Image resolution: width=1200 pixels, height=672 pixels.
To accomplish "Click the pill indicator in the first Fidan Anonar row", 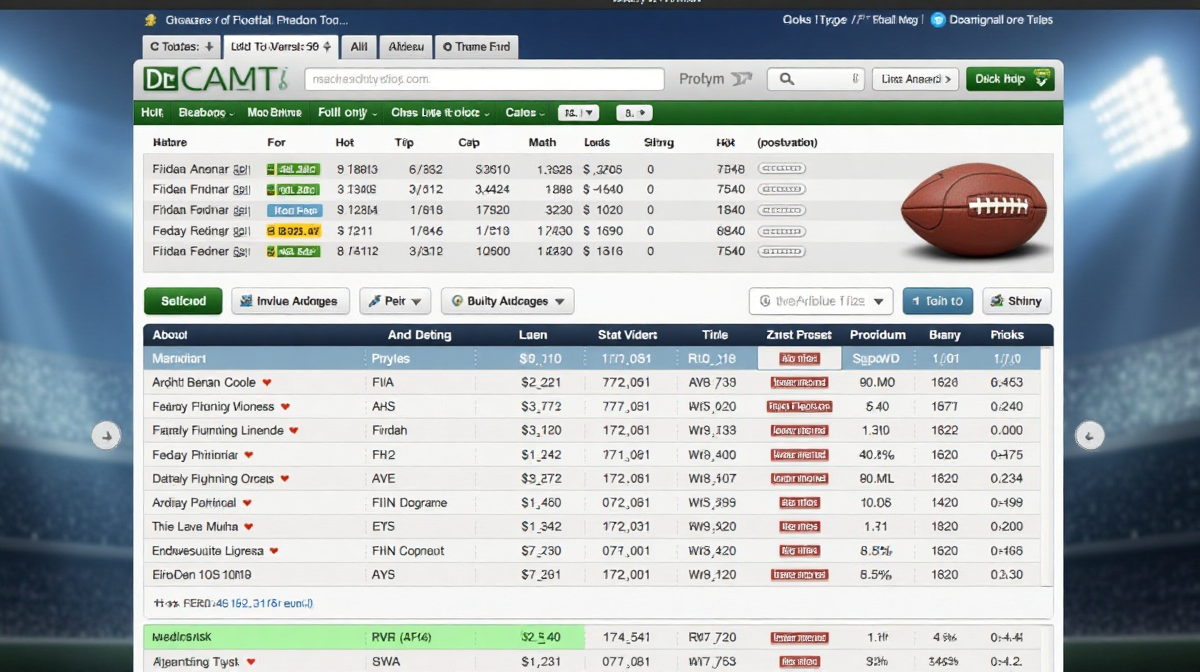I will pos(781,170).
